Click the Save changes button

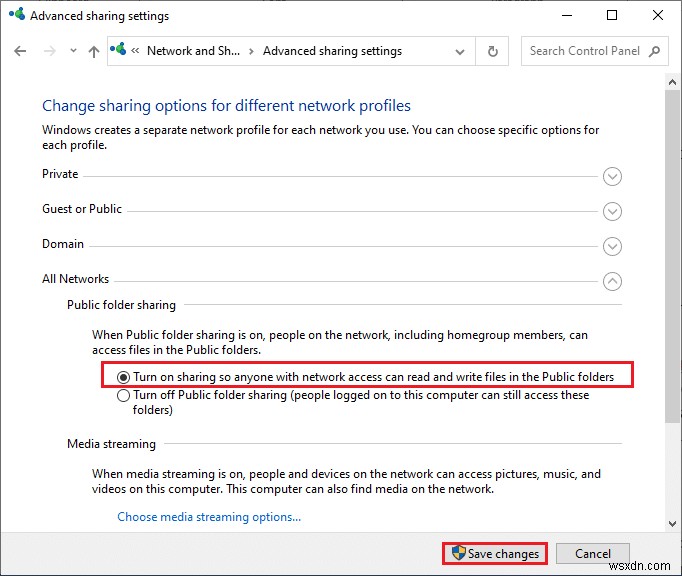tap(495, 553)
